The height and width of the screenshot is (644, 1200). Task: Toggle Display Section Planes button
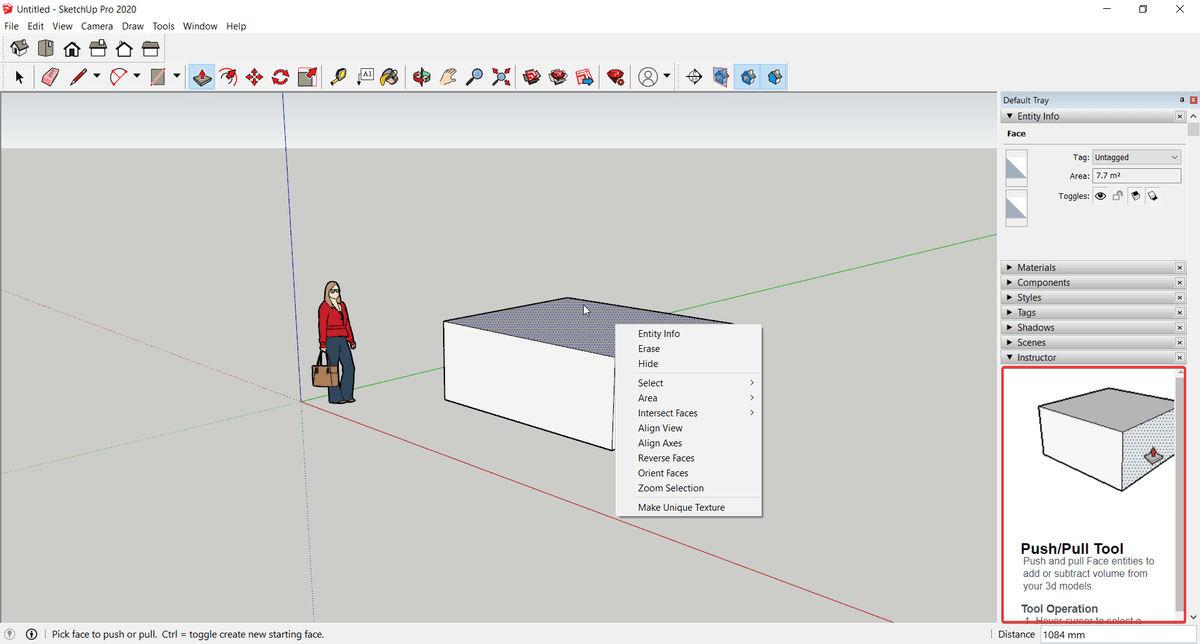[721, 77]
